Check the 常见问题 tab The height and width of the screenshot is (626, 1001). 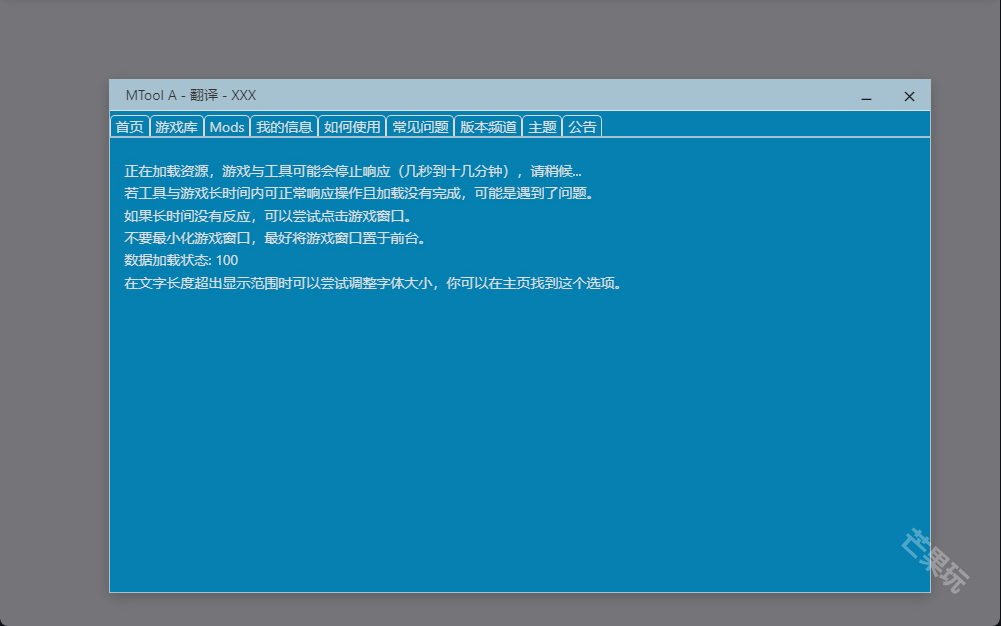coord(420,126)
